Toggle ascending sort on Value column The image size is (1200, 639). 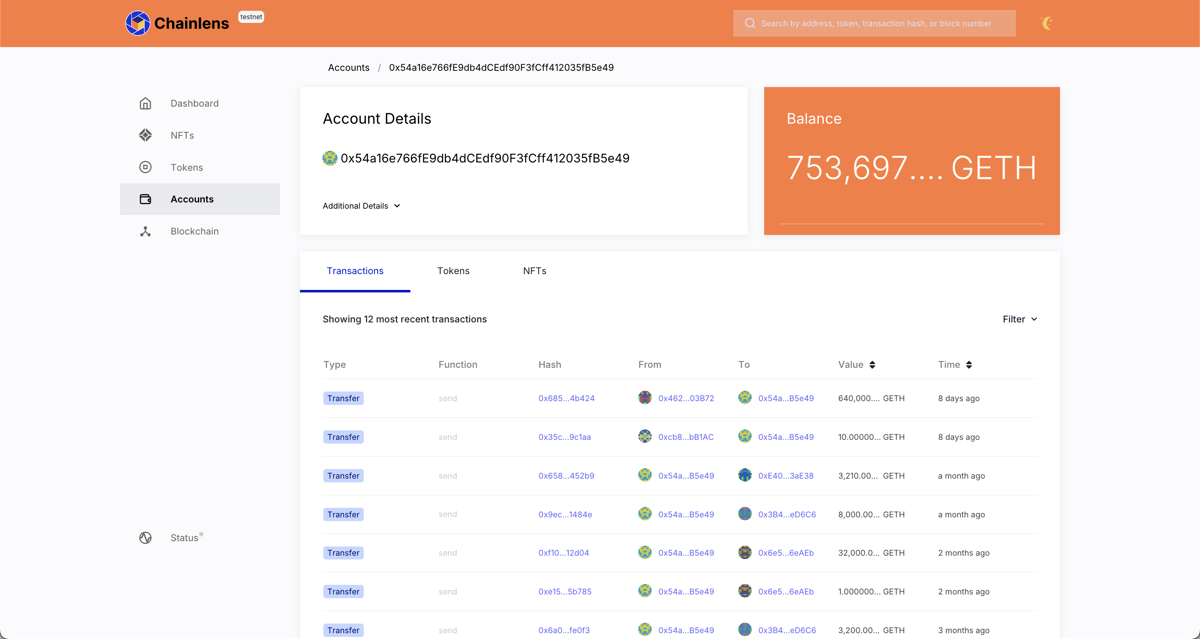click(x=874, y=364)
